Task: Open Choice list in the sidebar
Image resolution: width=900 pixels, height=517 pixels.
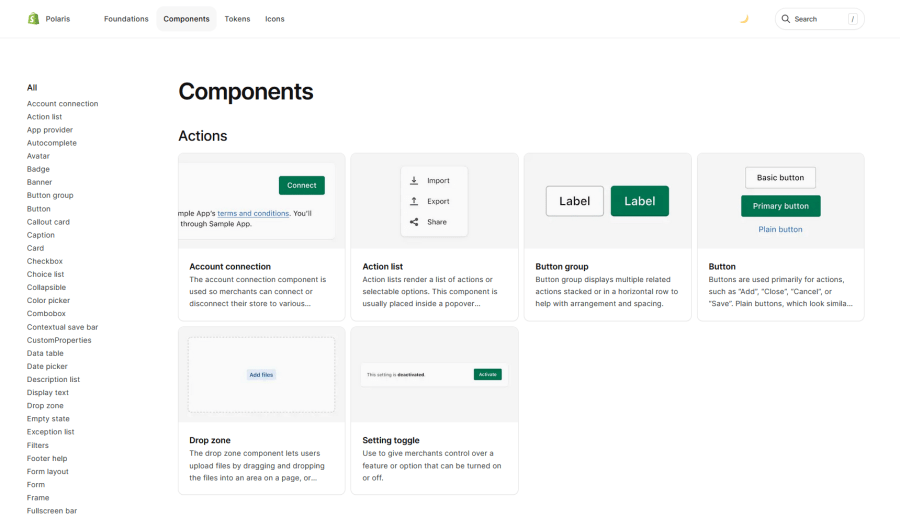Action: tap(45, 274)
